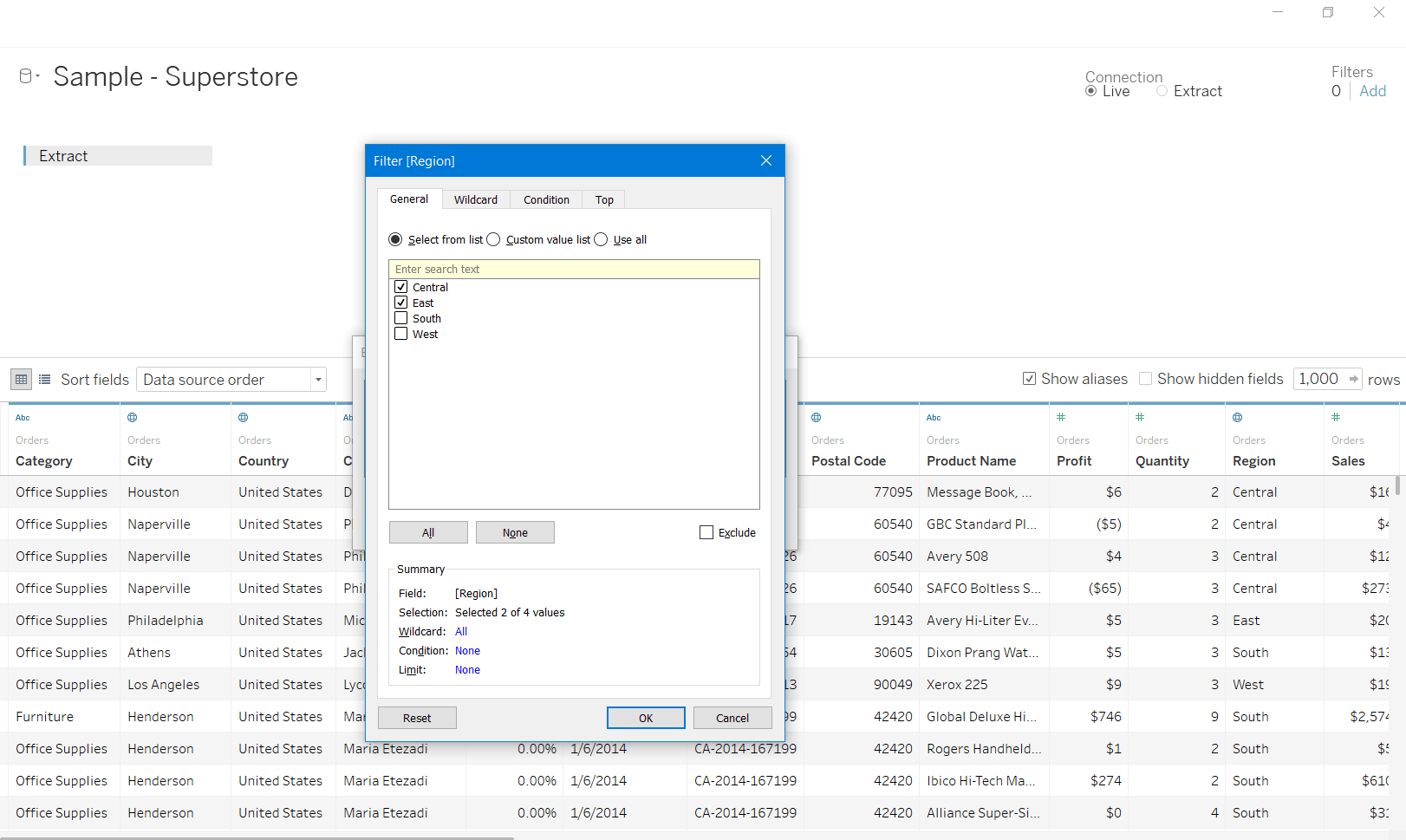Image resolution: width=1406 pixels, height=840 pixels.
Task: Click the City column globe icon
Action: click(133, 418)
